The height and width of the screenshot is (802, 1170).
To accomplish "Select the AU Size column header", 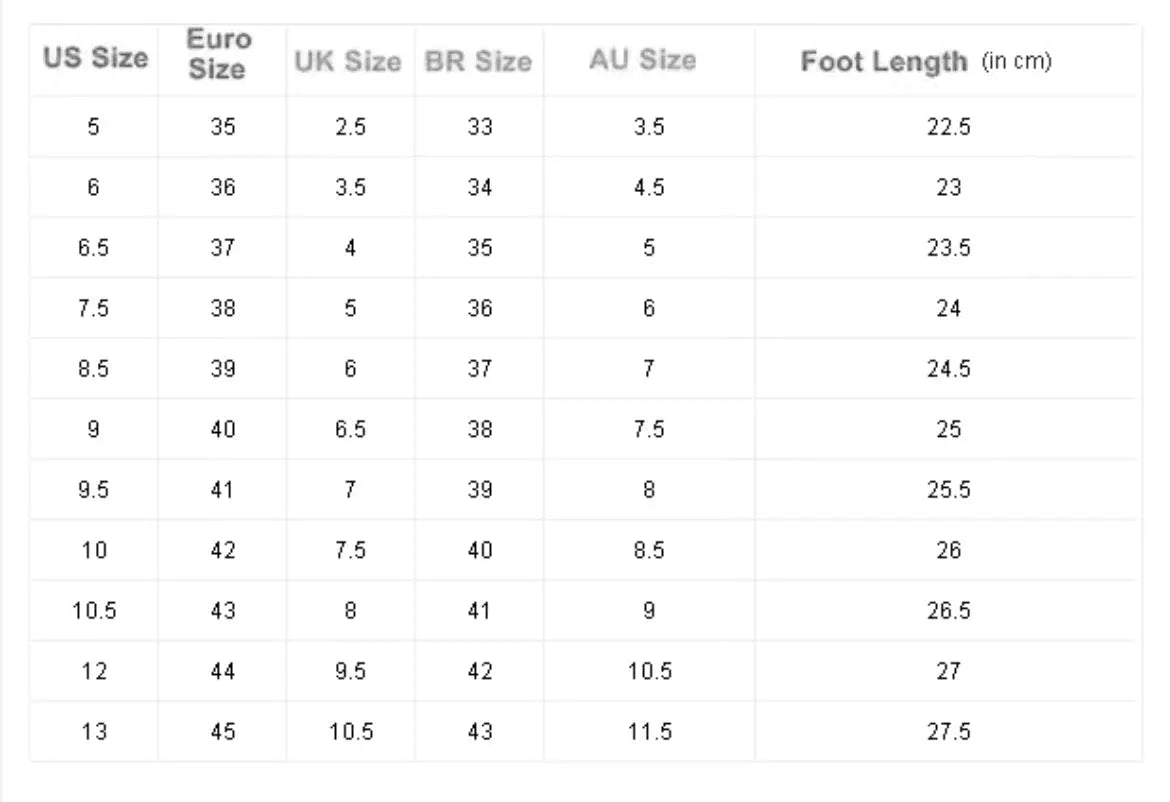I will [642, 60].
